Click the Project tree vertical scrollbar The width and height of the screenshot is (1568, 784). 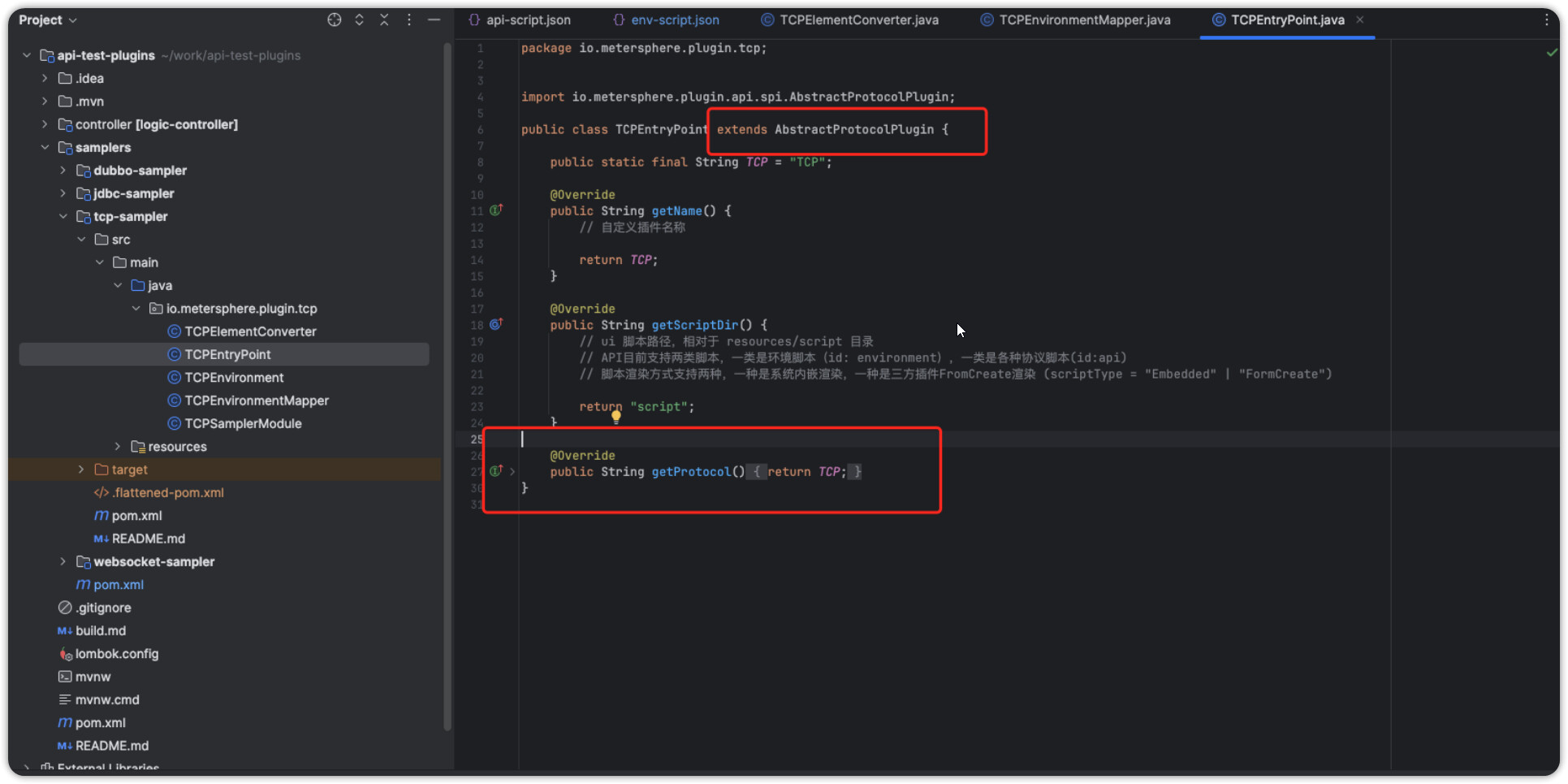pos(447,388)
